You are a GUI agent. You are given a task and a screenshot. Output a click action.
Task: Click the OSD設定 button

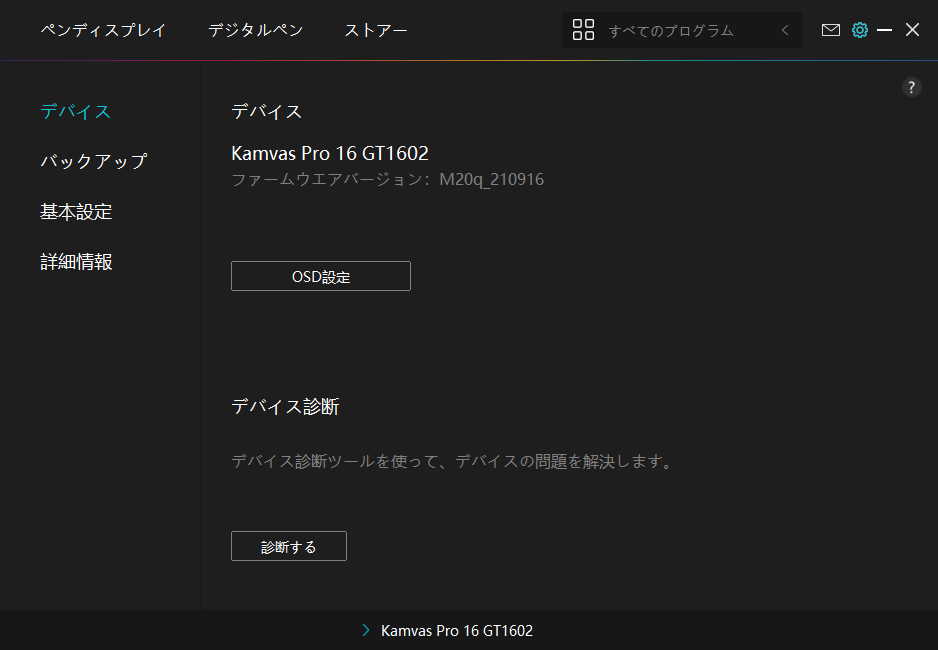click(x=321, y=276)
